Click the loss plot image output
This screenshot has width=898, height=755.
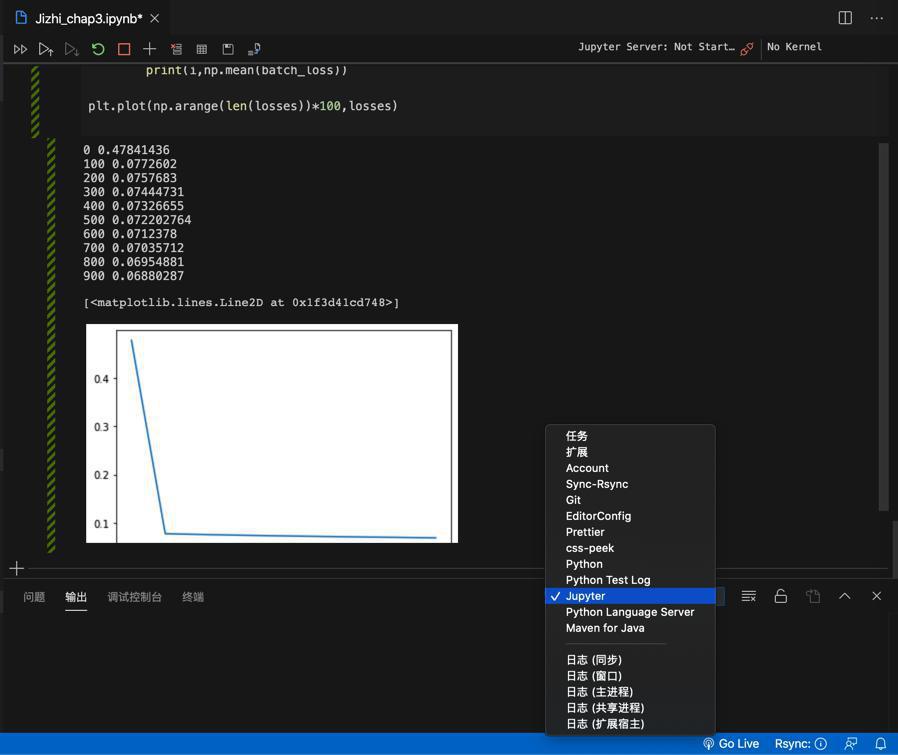click(272, 433)
